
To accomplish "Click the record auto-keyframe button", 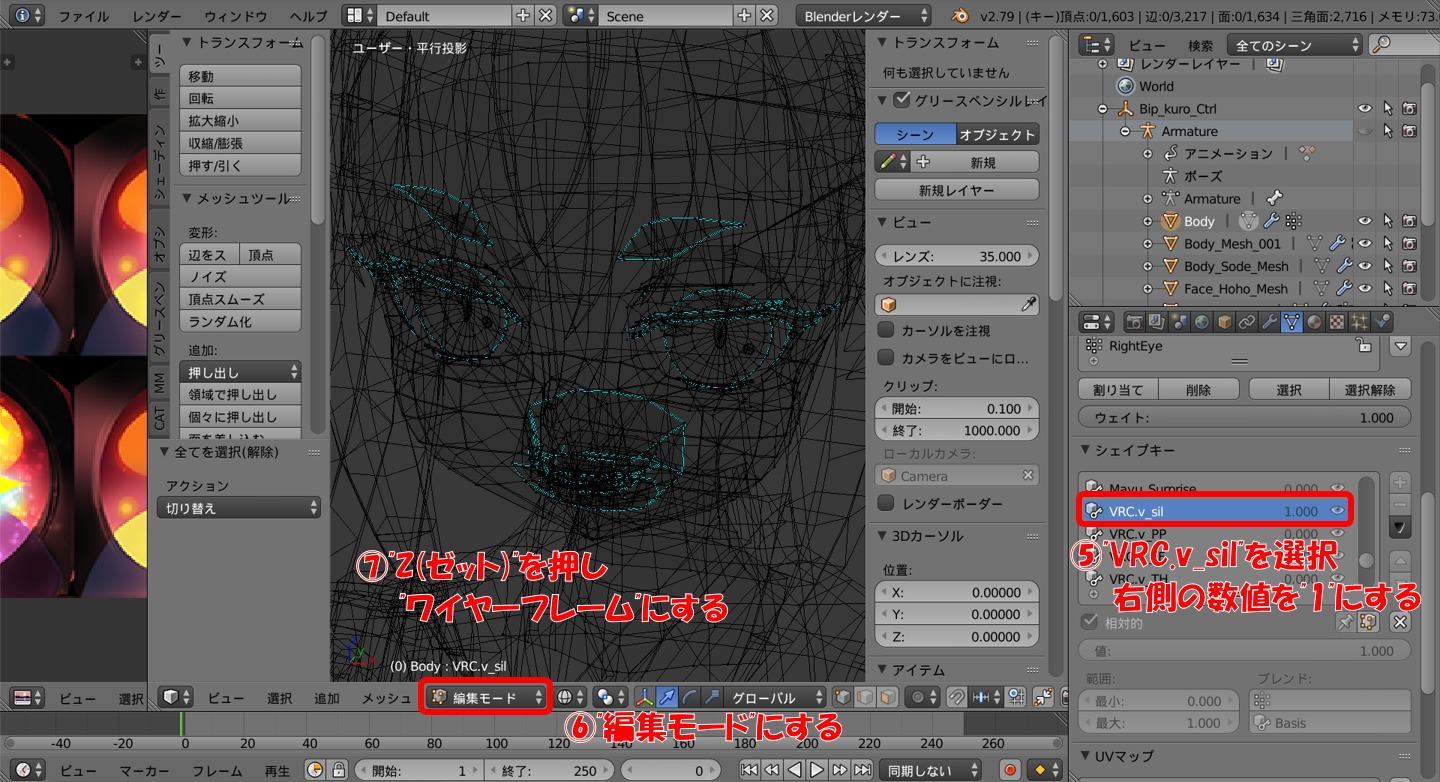I will tap(1009, 770).
